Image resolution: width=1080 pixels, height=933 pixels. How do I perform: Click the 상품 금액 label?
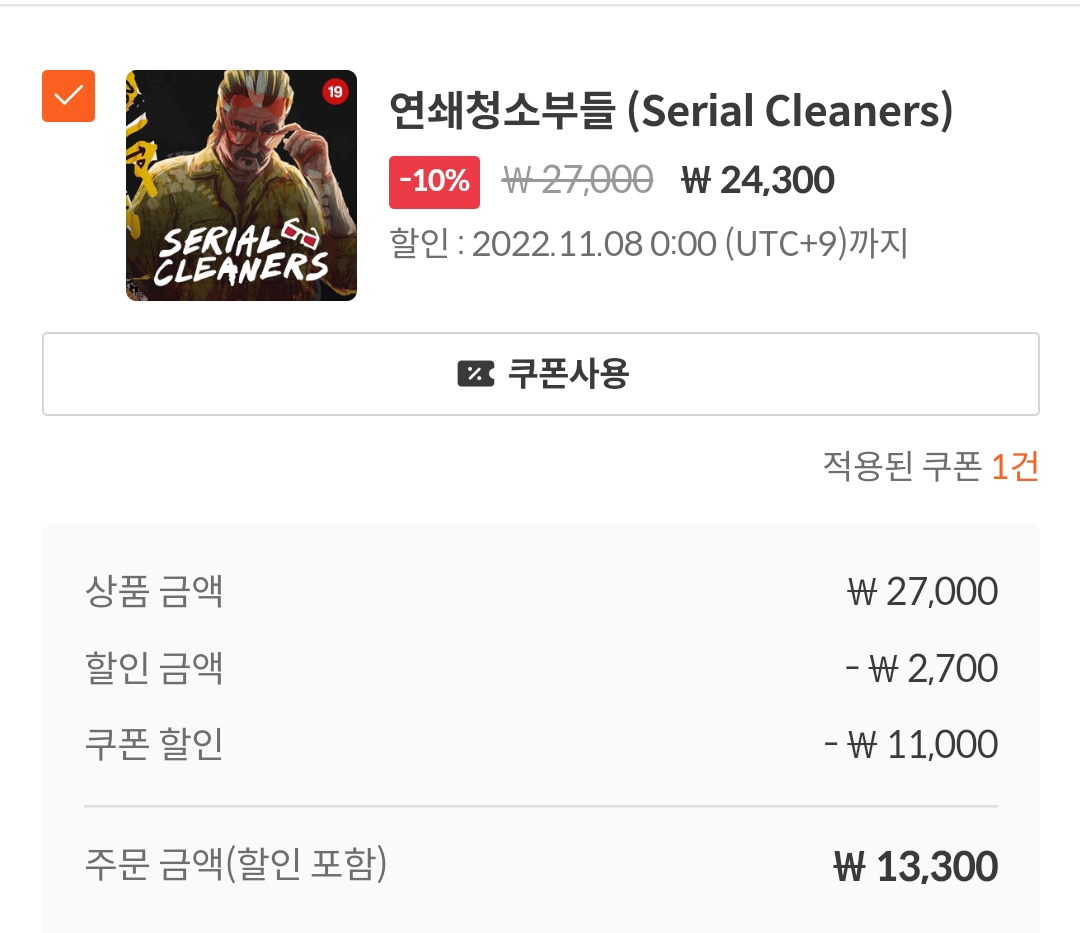click(154, 591)
